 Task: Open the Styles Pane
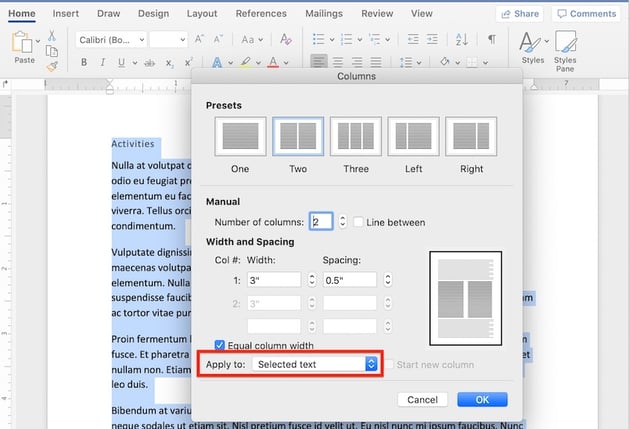565,51
